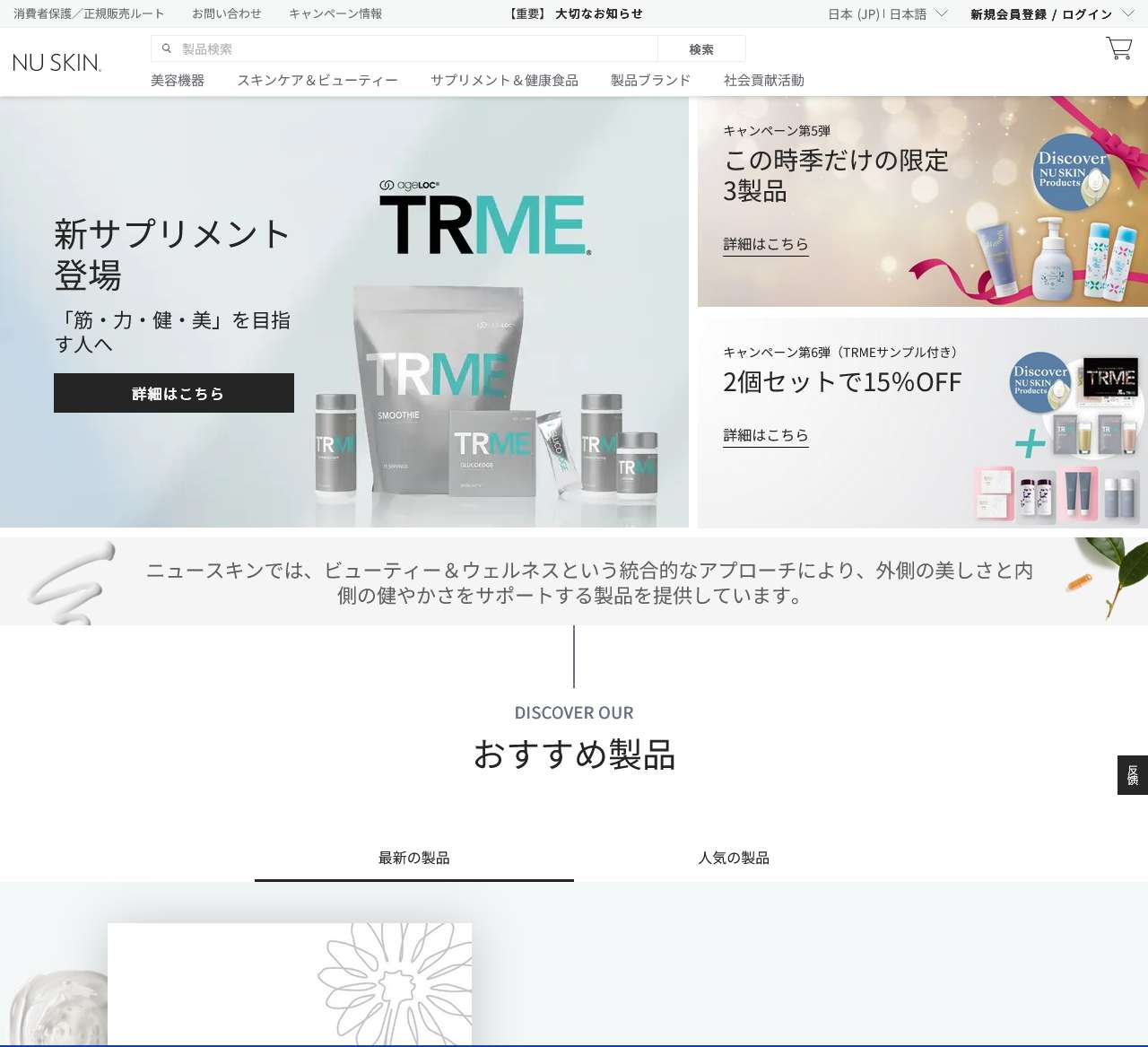1148x1047 pixels.
Task: Open お問い合わせ link
Action: pos(227,13)
